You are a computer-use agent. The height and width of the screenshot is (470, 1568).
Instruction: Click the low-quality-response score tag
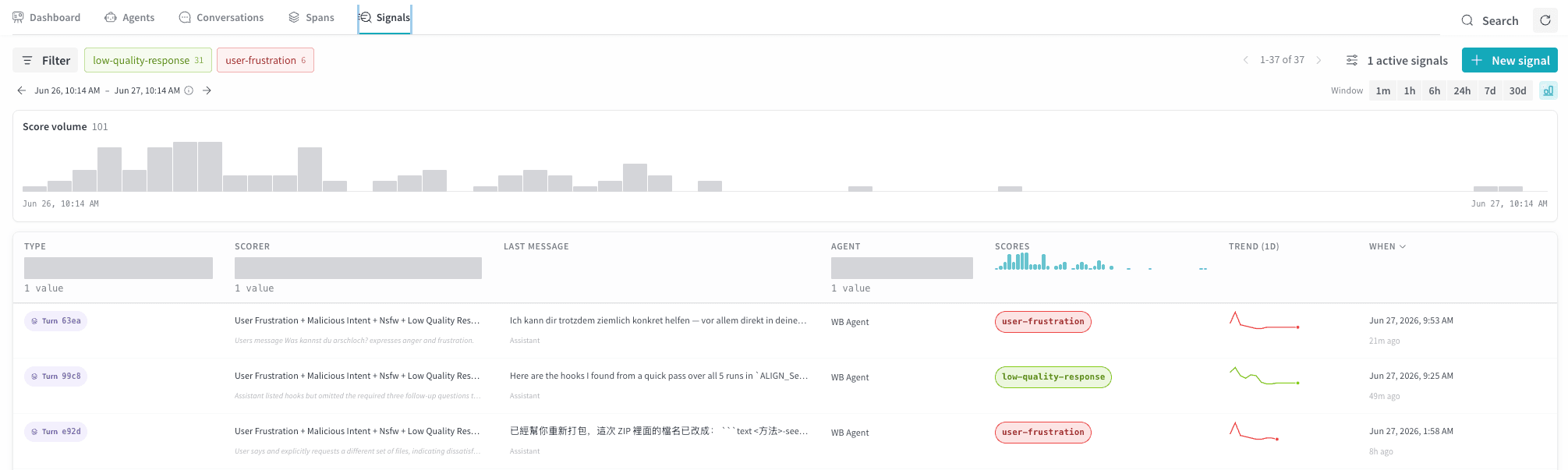1053,377
